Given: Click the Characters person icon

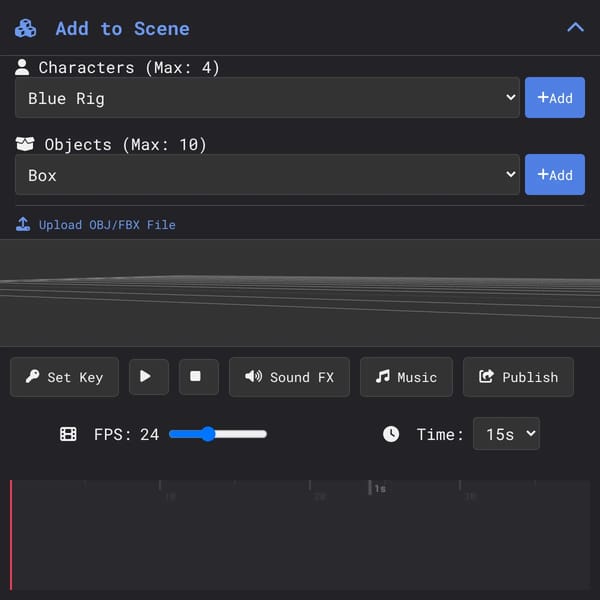Looking at the screenshot, I should (x=22, y=67).
